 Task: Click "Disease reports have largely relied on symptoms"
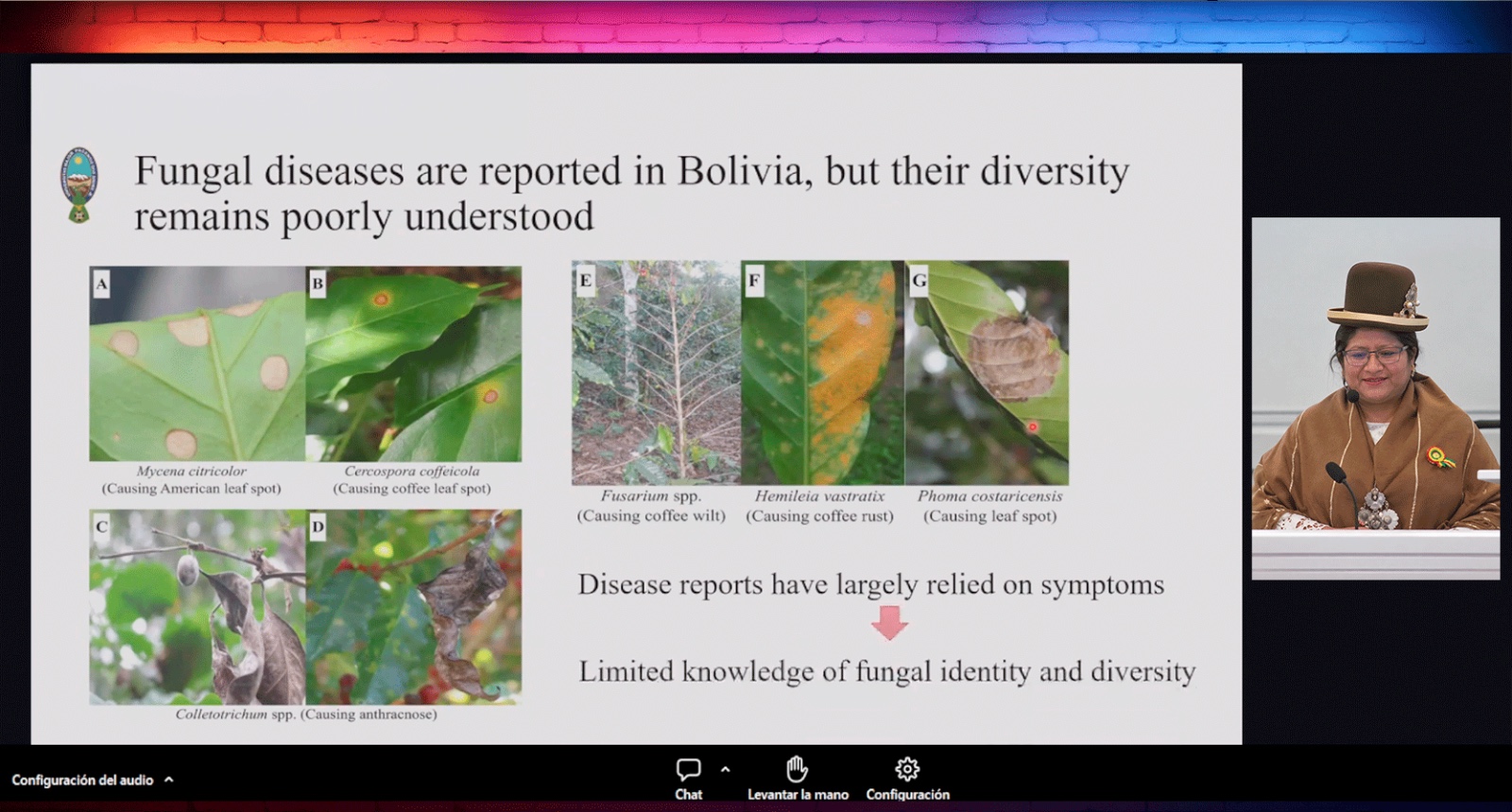pos(871,585)
